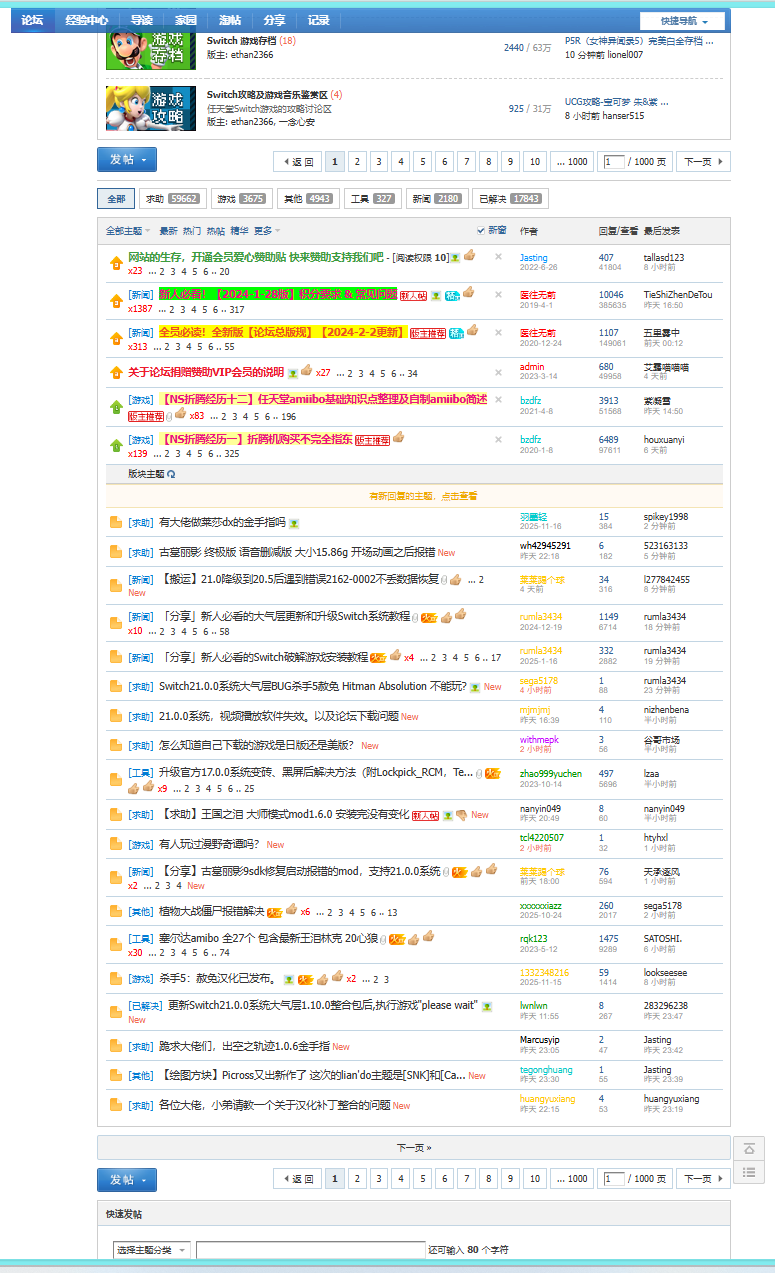Screen dimensions: 775x1273
Task: Click the list view icon below scroll-to-top
Action: tap(749, 1172)
